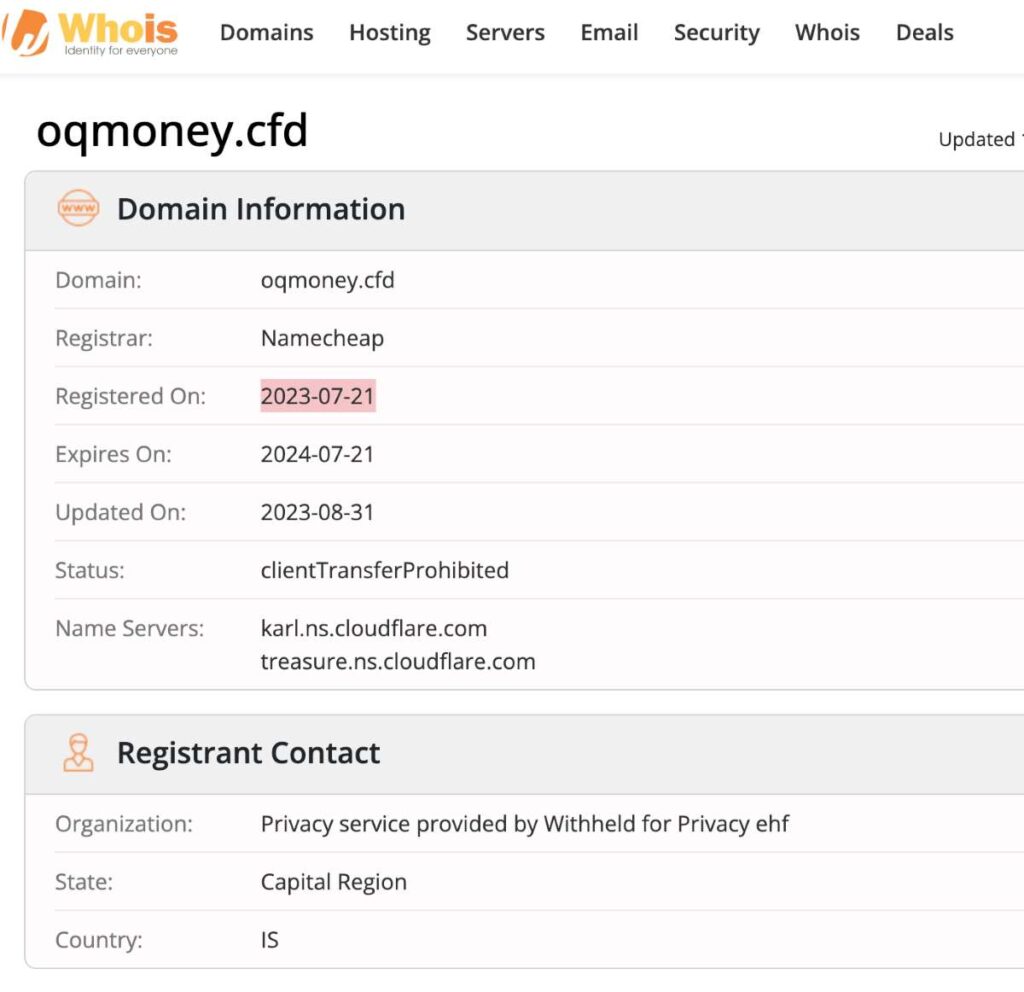
Task: Click the domain title oqmoney.cfd
Action: pos(171,130)
